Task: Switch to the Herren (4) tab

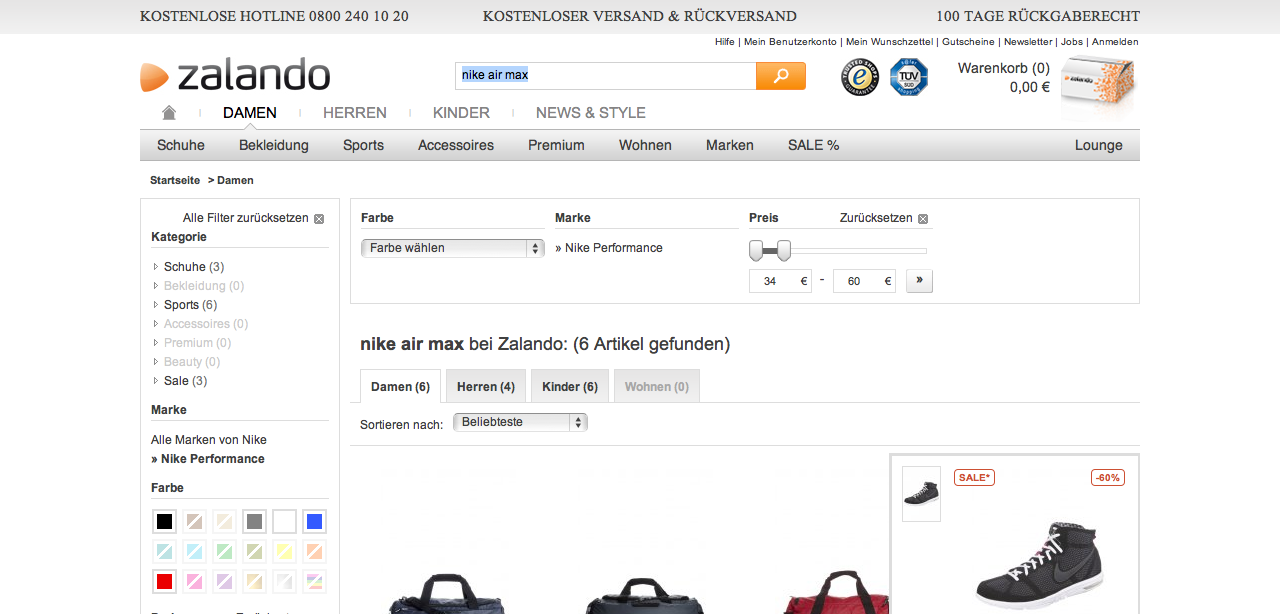Action: 485,387
